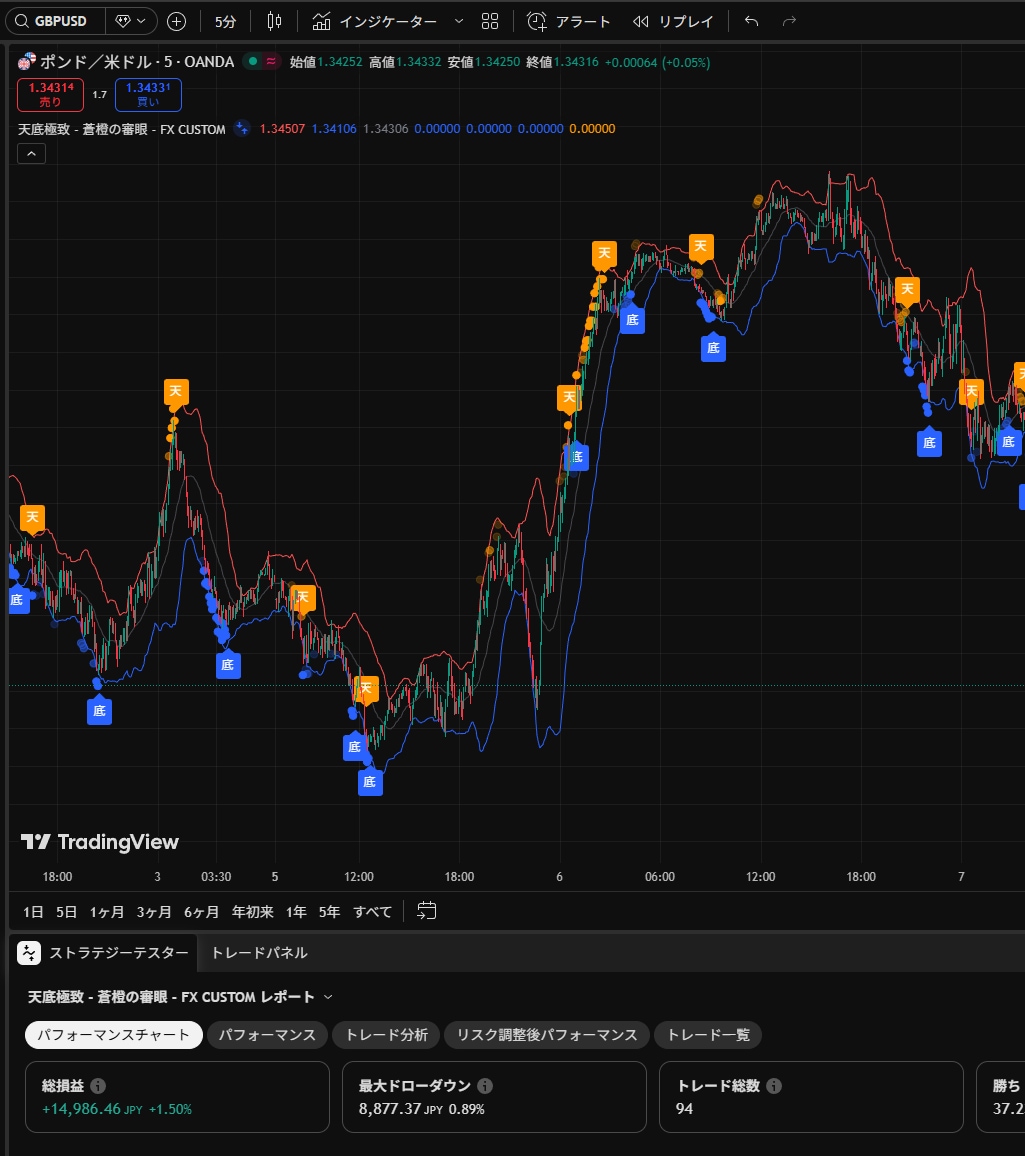This screenshot has height=1156, width=1025.
Task: Click the info icon next to トレード総数
Action: pos(774,1086)
